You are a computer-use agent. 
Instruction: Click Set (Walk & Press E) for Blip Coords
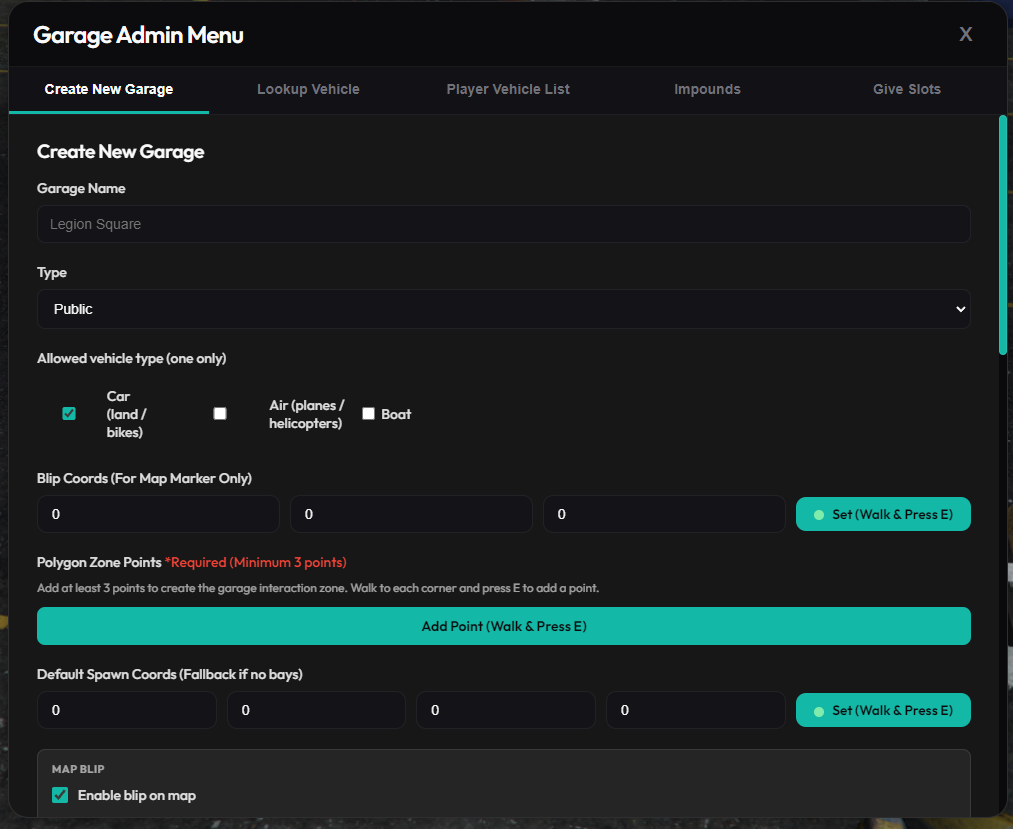click(883, 514)
